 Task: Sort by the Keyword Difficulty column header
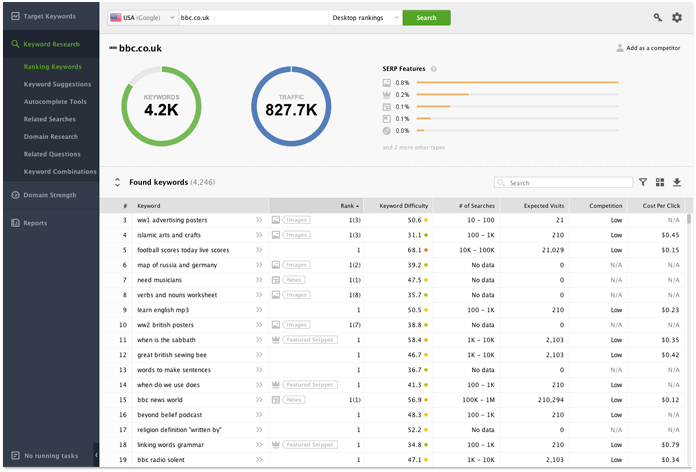(400, 205)
